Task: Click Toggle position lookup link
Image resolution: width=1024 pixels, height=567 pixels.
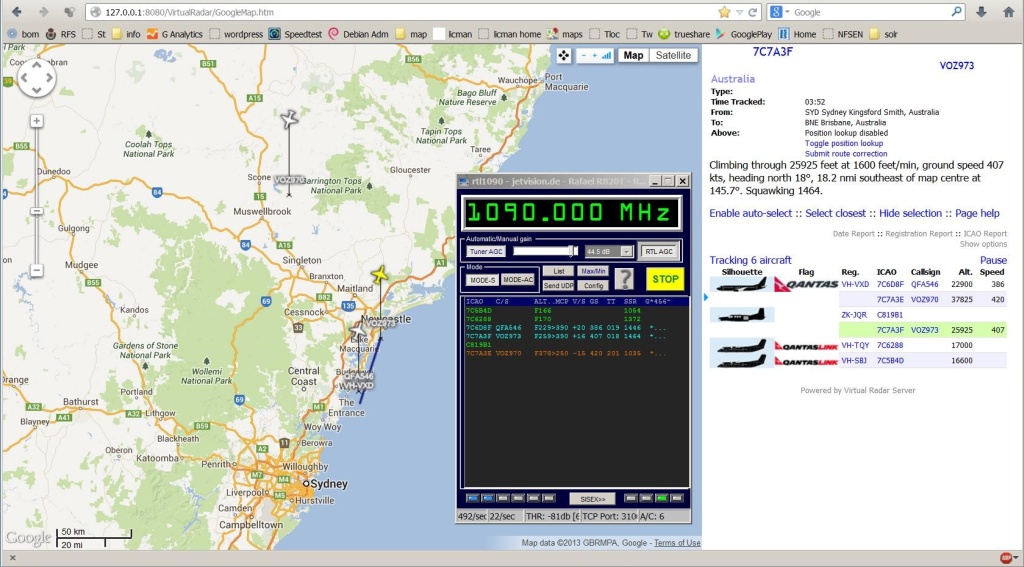Action: [x=844, y=143]
